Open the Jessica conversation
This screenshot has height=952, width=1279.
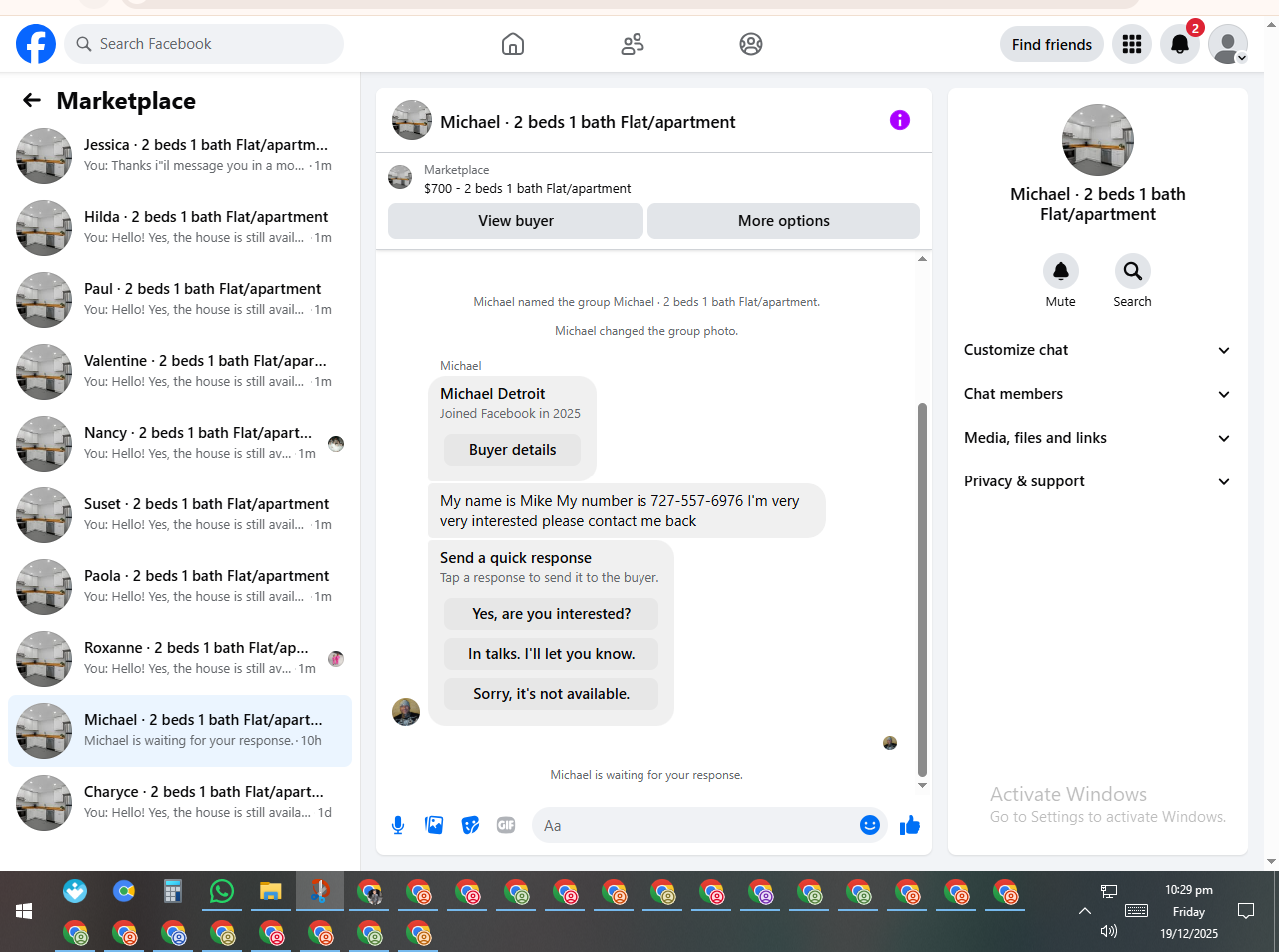(x=180, y=156)
